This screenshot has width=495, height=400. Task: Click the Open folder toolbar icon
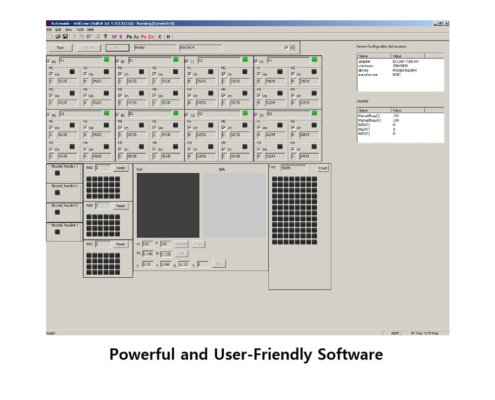[x=58, y=36]
